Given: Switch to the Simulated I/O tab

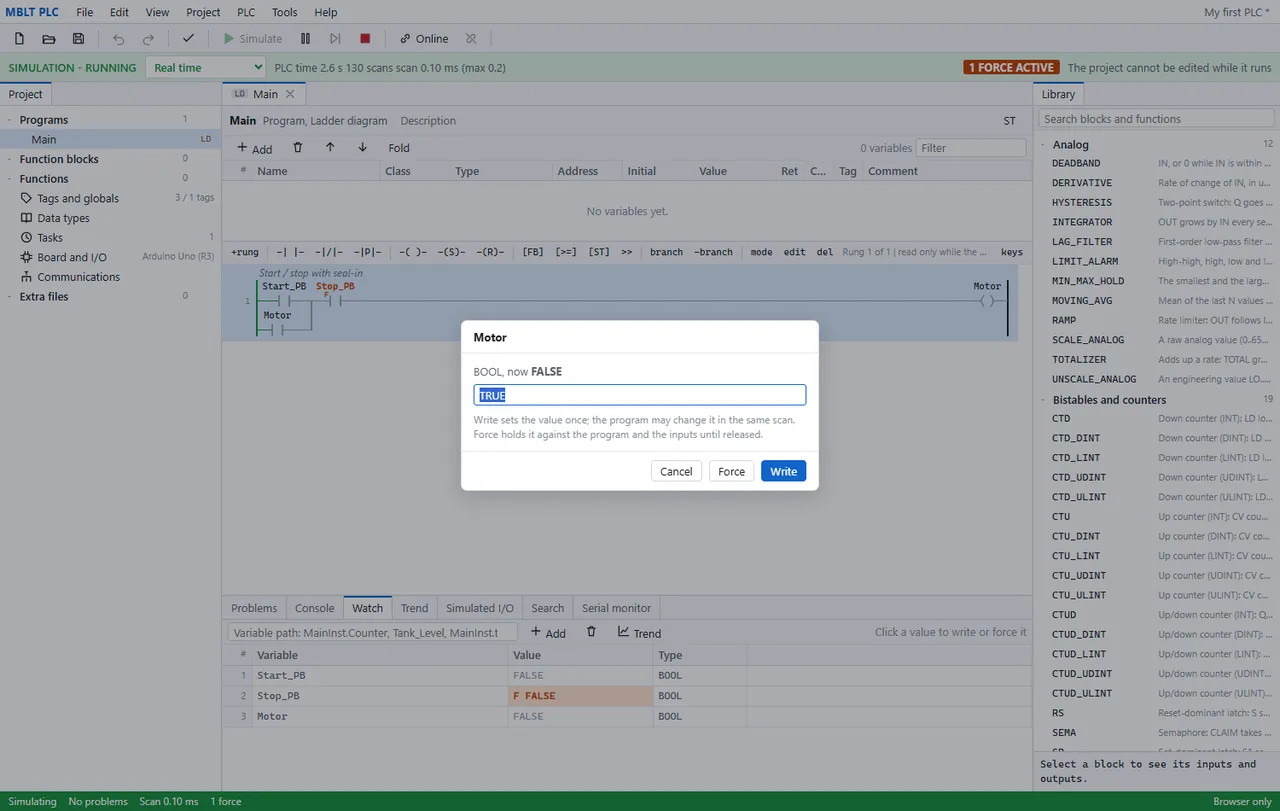Looking at the screenshot, I should [x=479, y=608].
